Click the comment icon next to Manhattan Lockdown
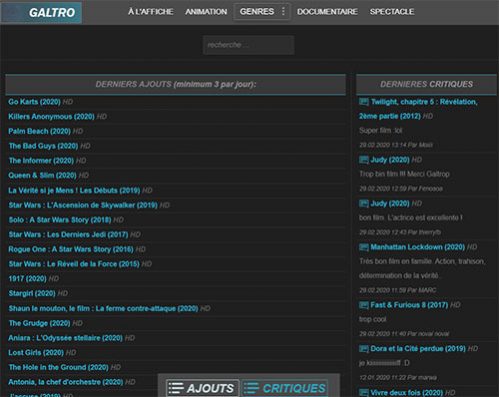 [x=363, y=247]
